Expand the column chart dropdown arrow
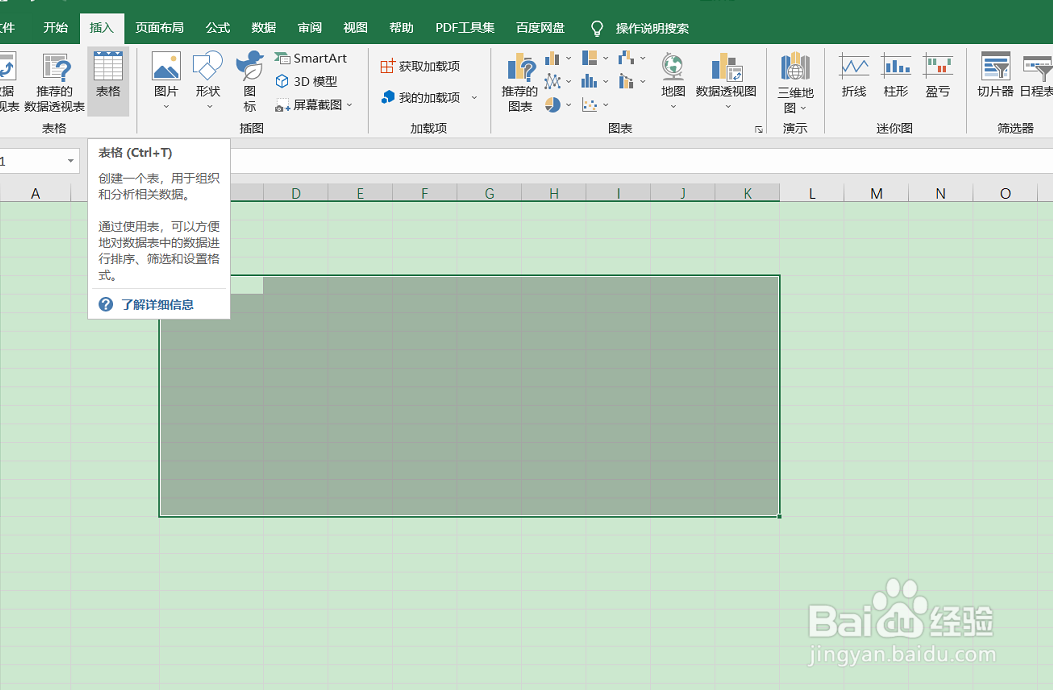 click(569, 58)
